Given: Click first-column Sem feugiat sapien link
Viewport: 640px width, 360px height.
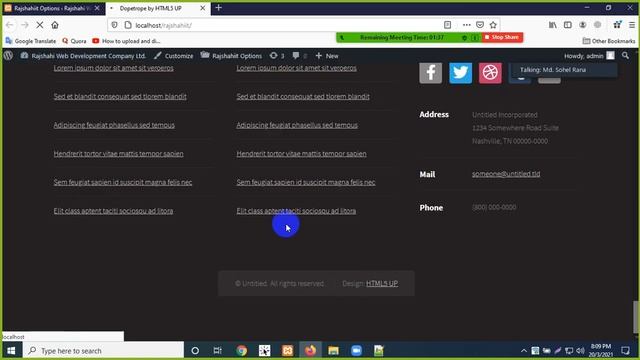Looking at the screenshot, I should (x=123, y=182).
